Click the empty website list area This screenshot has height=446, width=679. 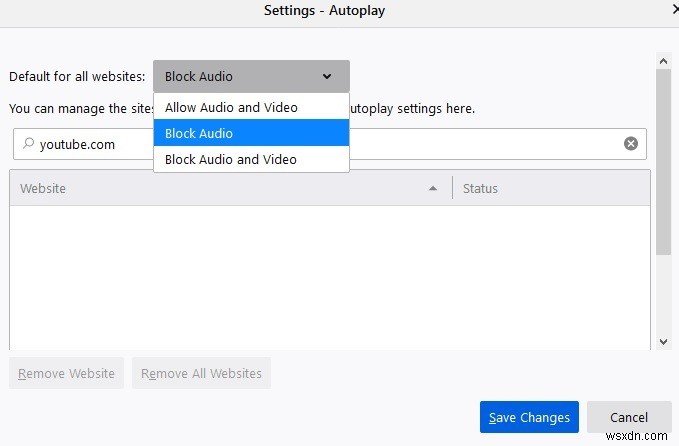330,275
